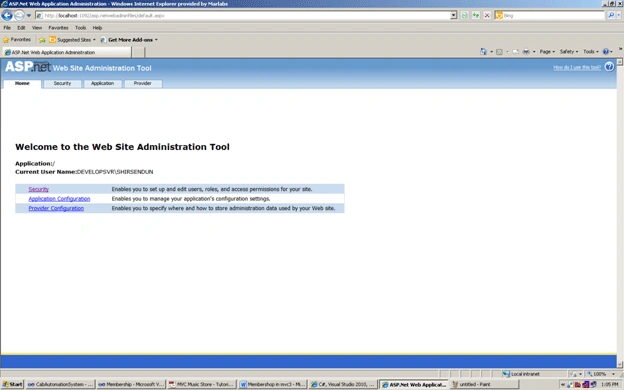Open the File menu
The image size is (624, 390).
click(x=7, y=28)
